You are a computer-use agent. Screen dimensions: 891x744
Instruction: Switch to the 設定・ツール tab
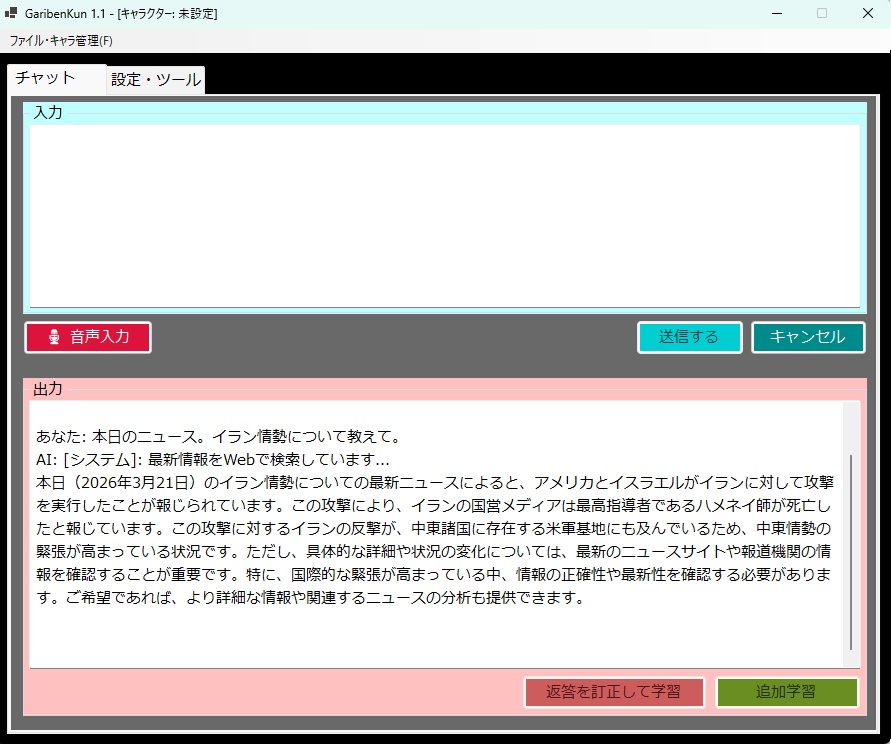coord(155,79)
